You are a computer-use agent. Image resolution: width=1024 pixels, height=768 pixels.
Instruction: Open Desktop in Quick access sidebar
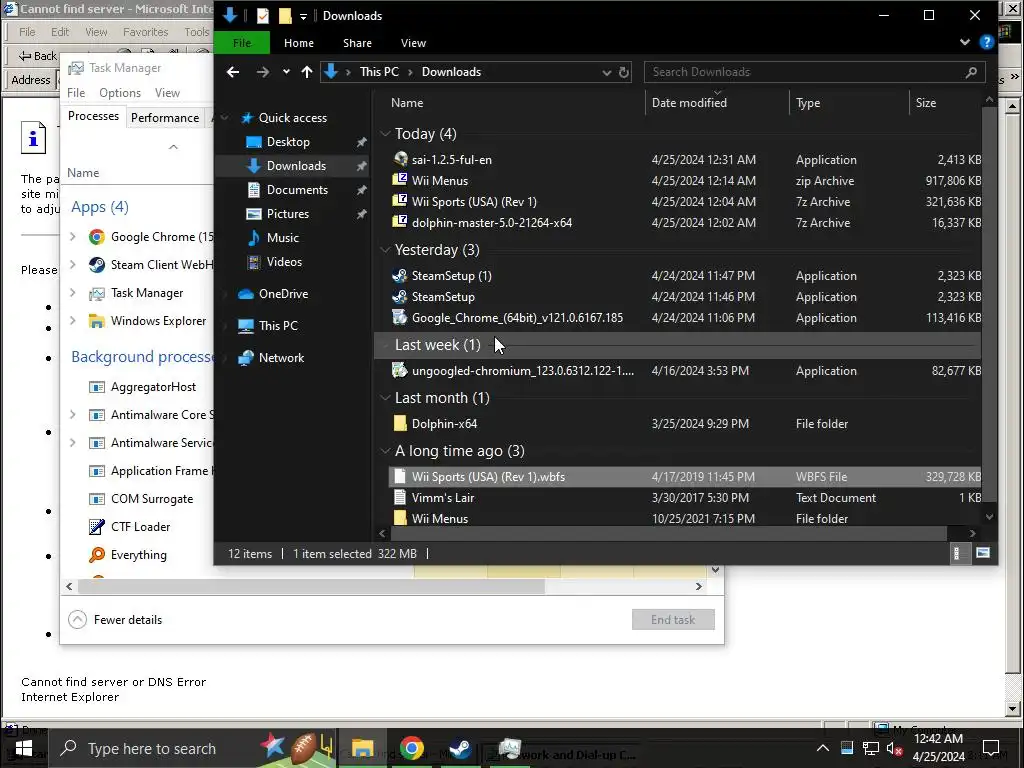click(x=288, y=142)
